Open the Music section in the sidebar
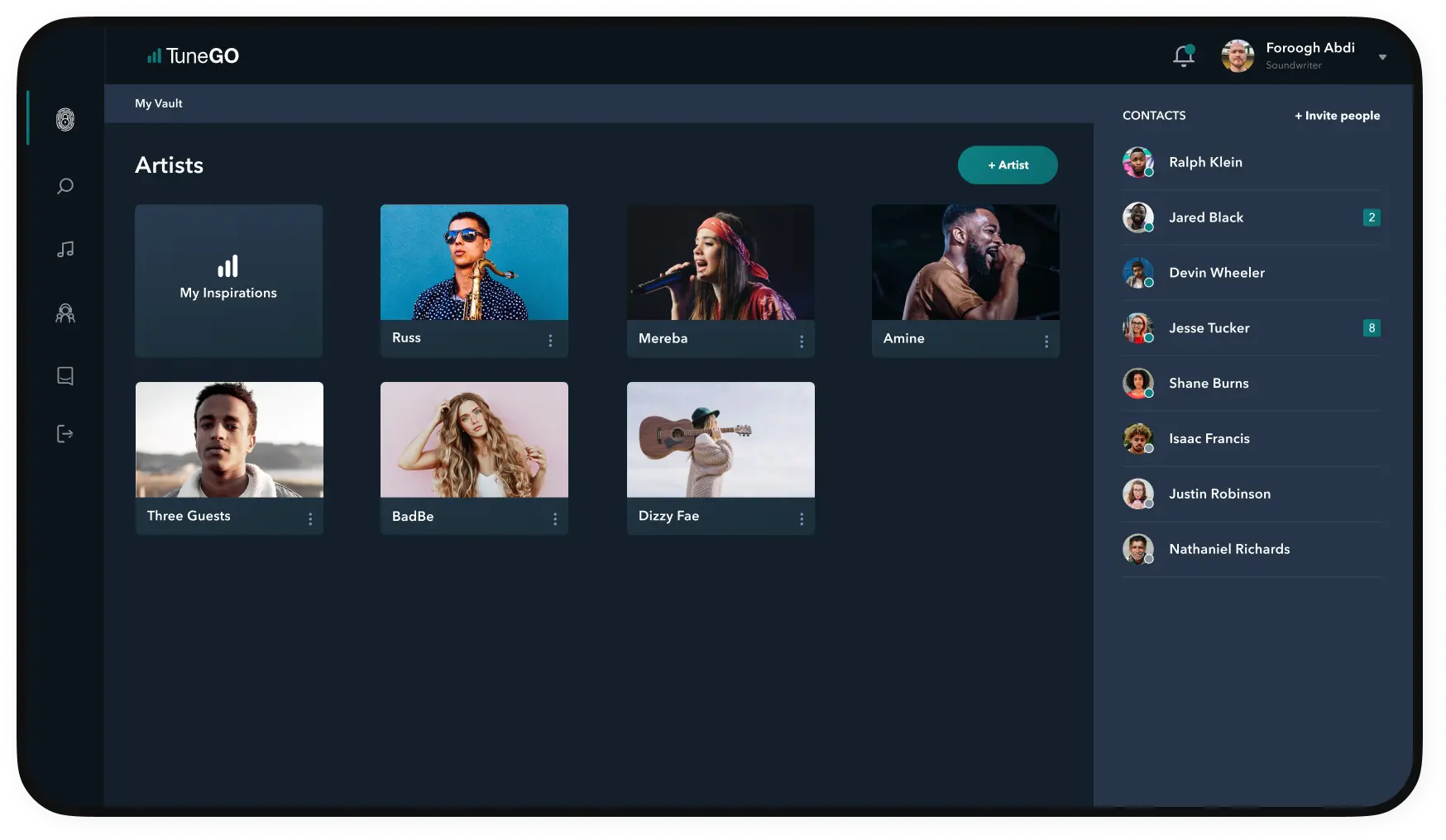Viewport: 1446px width, 840px height. click(x=65, y=249)
